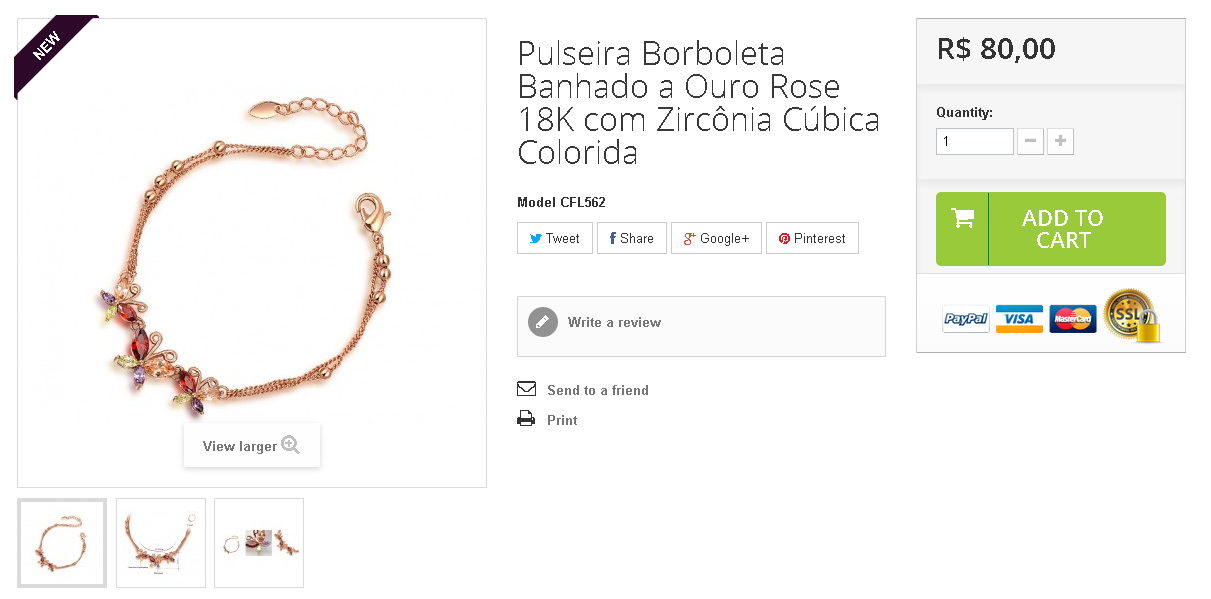The width and height of the screenshot is (1211, 599).
Task: Click the Twitter bird icon on Tweet
Action: click(535, 239)
